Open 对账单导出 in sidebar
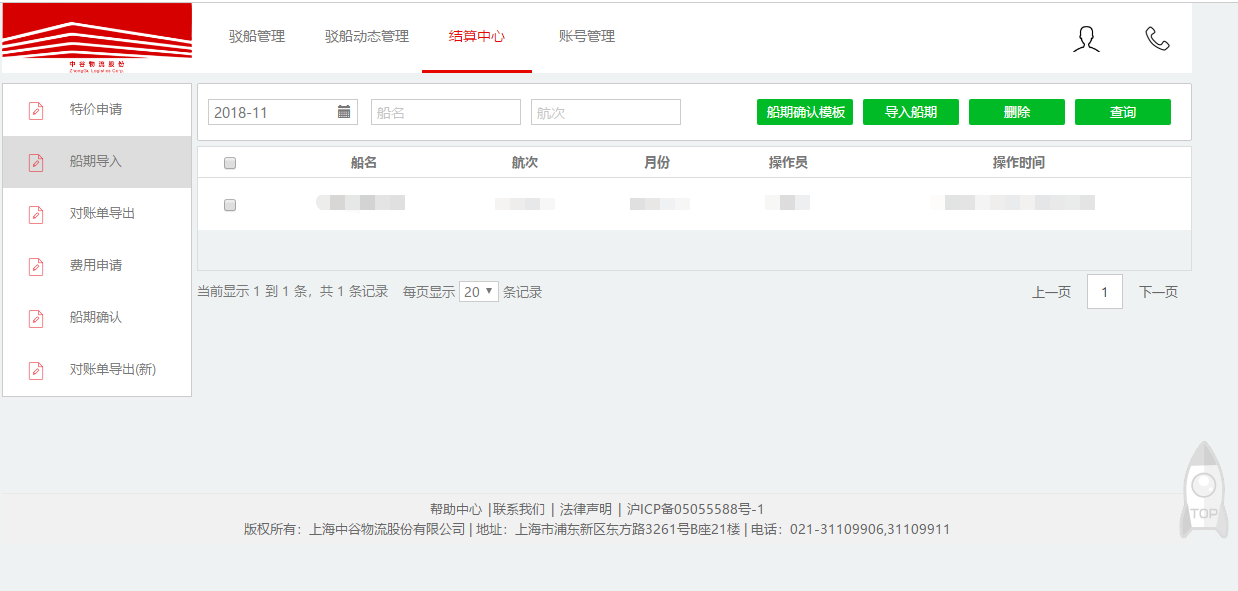1238x591 pixels. click(97, 214)
